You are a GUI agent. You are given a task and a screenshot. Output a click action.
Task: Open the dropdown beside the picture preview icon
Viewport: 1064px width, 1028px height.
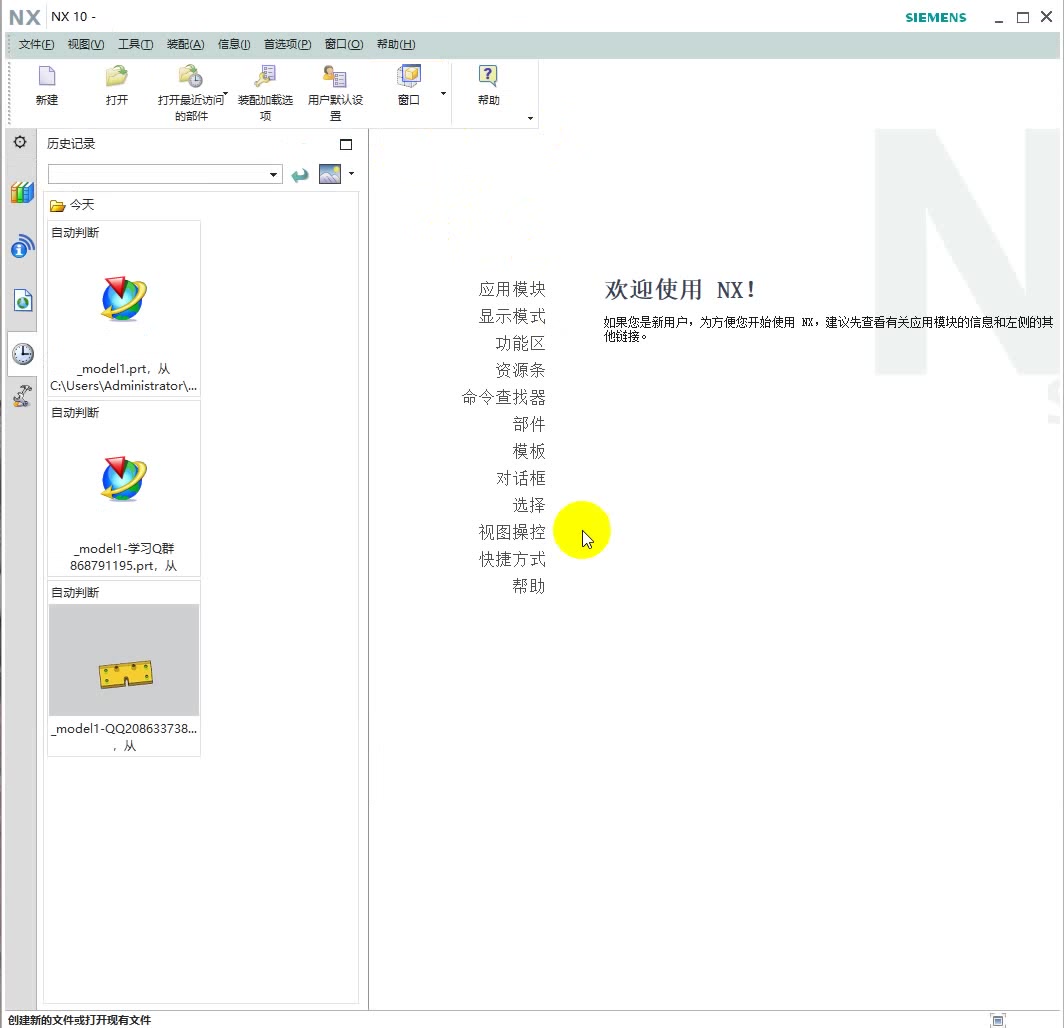pos(350,174)
